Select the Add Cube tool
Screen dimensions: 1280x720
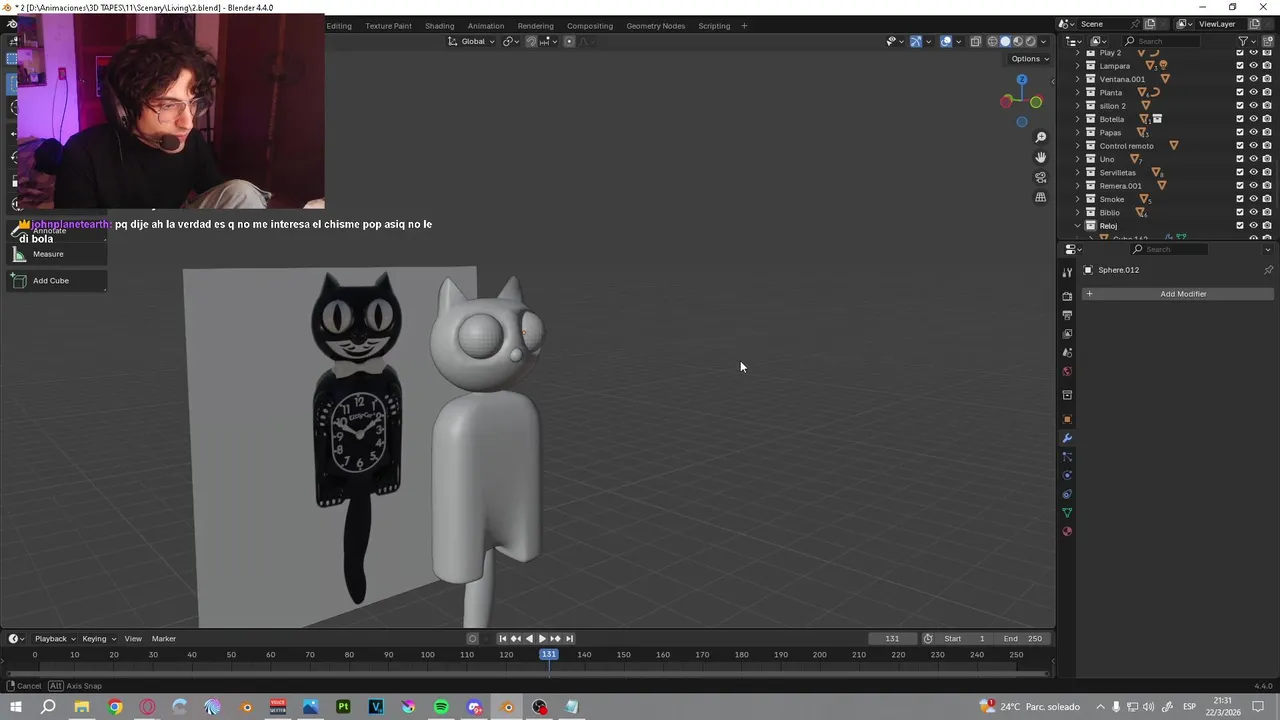[56, 281]
